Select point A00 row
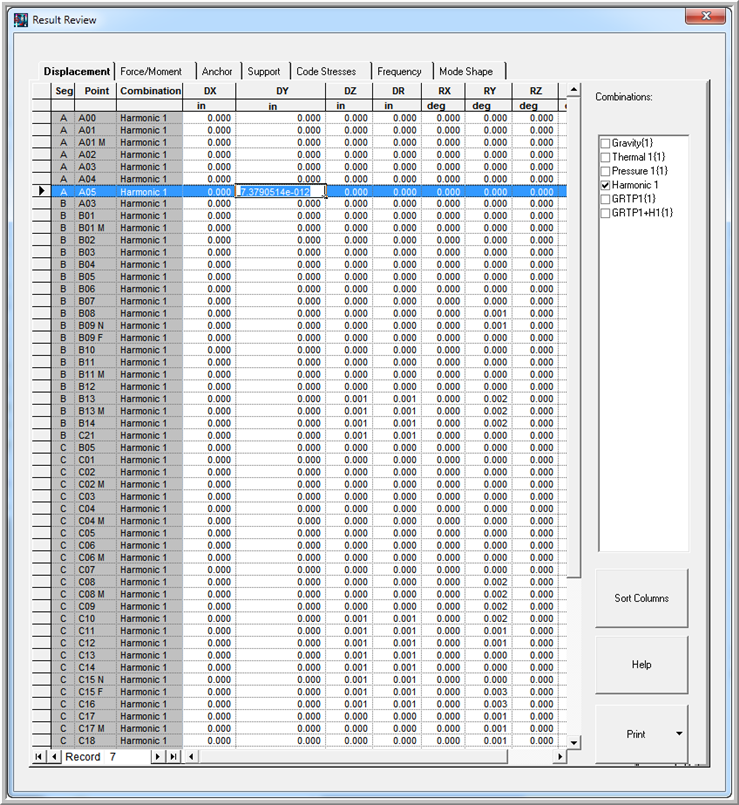 click(299, 118)
